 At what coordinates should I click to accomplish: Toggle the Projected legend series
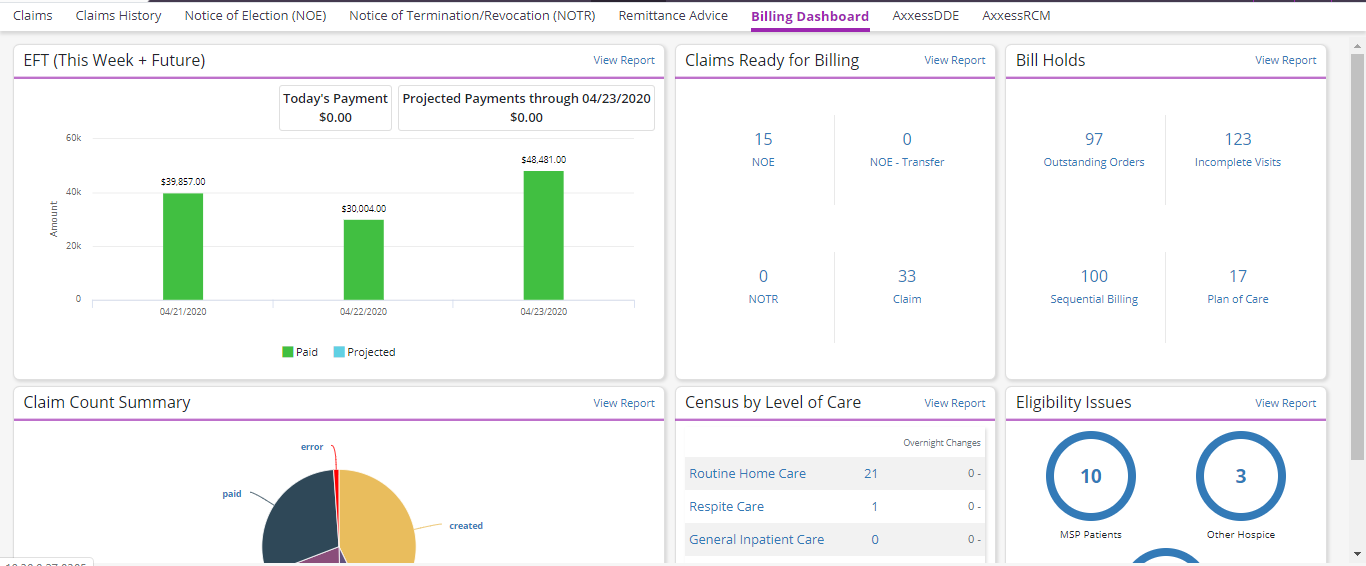[x=364, y=352]
